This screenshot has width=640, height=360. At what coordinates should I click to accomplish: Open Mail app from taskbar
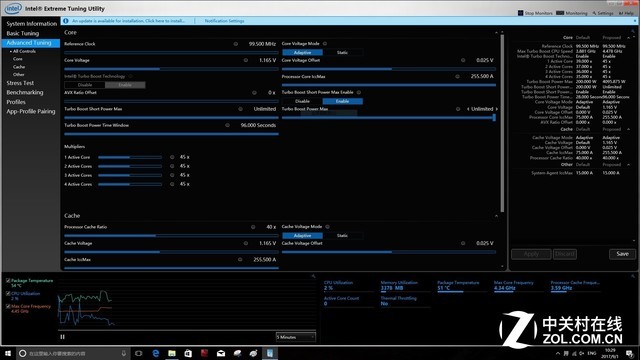pos(221,353)
